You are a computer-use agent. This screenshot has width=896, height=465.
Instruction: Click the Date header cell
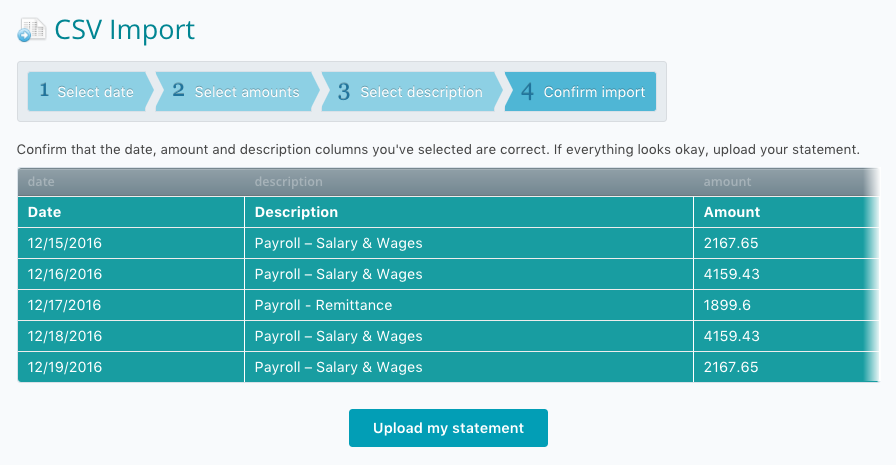tap(131, 212)
